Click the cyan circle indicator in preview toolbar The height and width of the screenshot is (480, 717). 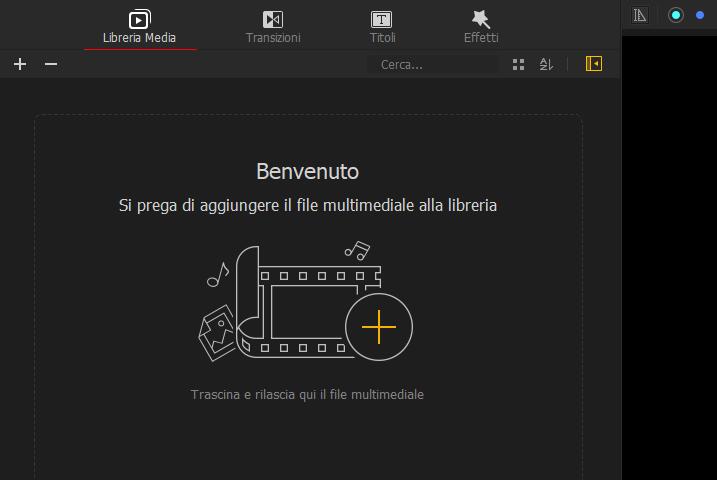(x=675, y=15)
